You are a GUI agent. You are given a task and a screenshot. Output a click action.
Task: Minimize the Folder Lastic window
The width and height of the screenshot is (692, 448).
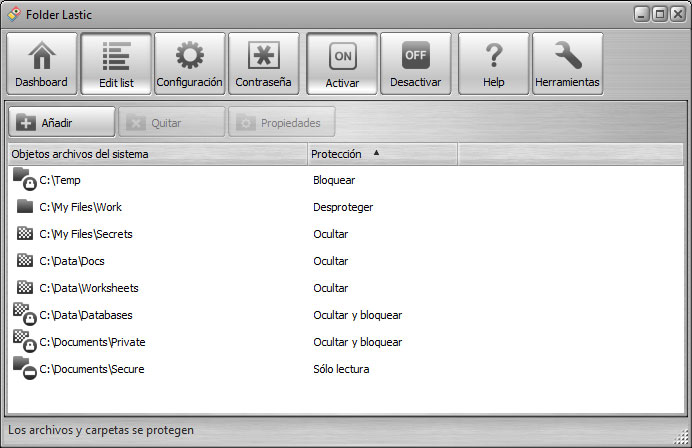tap(641, 14)
